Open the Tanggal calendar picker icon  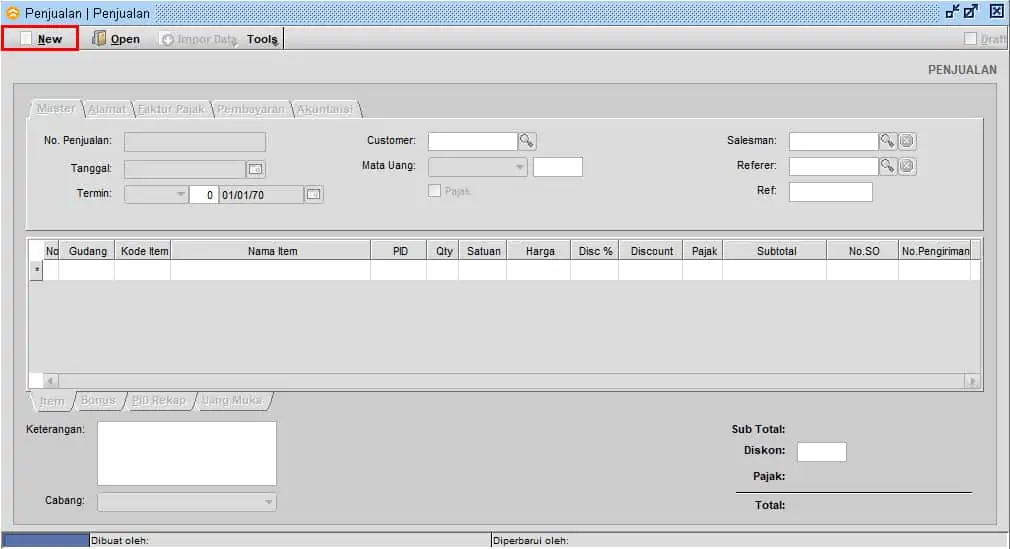(255, 169)
